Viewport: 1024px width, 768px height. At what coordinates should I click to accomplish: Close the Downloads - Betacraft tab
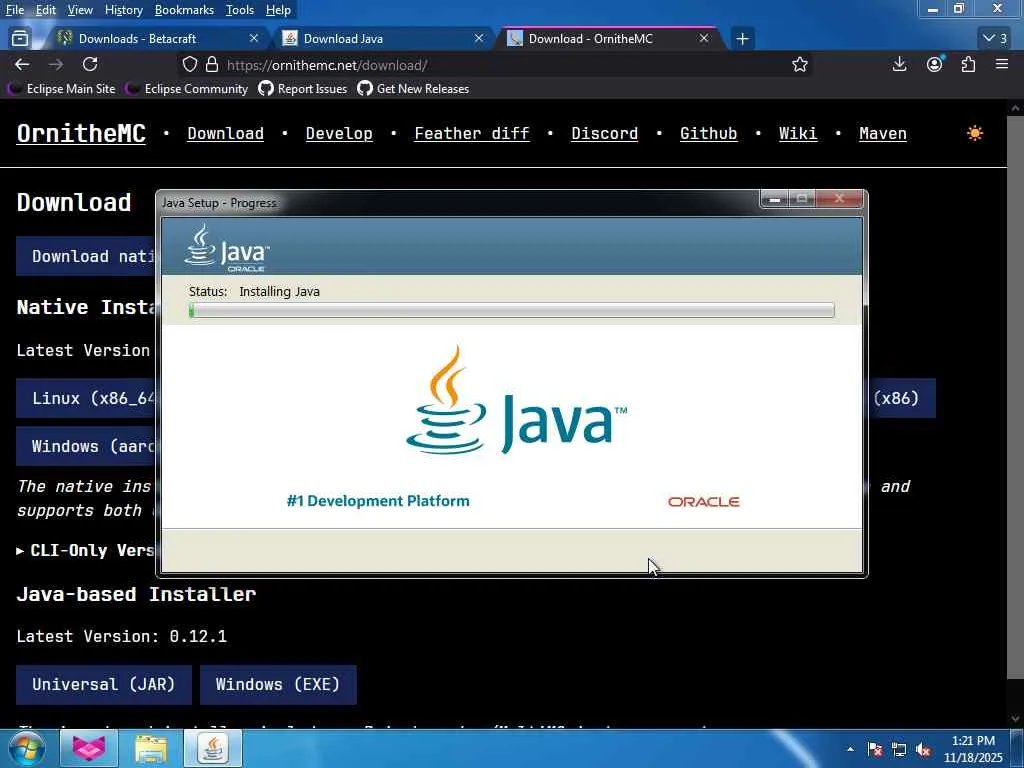click(254, 39)
